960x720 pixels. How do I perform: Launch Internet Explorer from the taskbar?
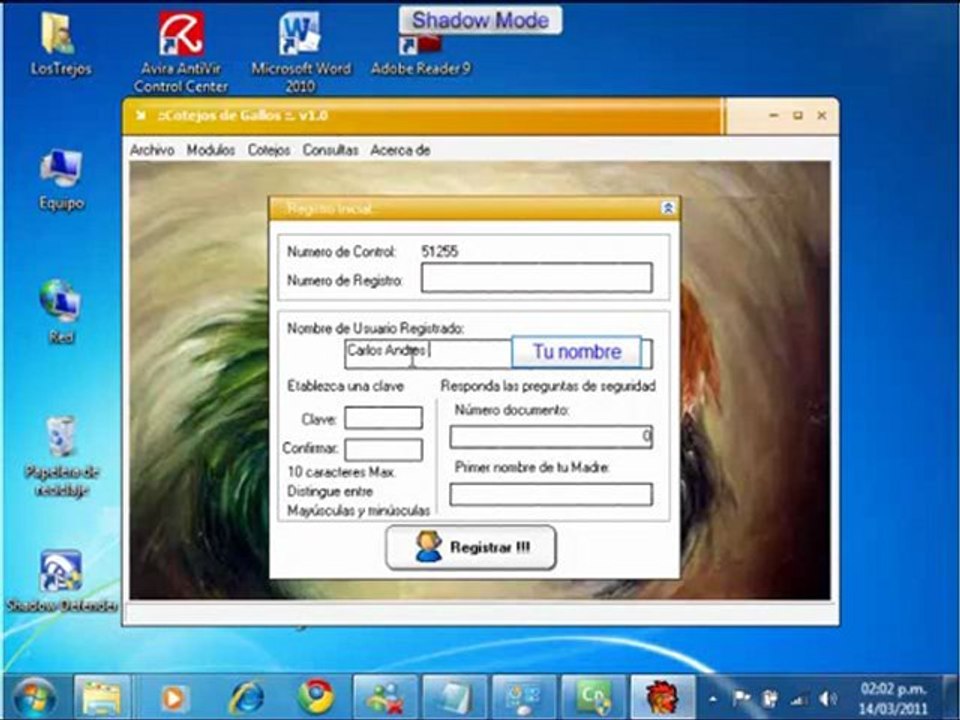tap(246, 698)
